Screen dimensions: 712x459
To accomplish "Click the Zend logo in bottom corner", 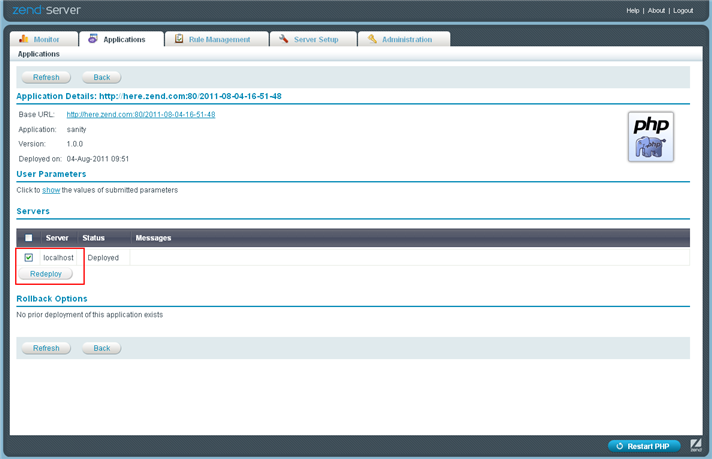I will [x=697, y=446].
